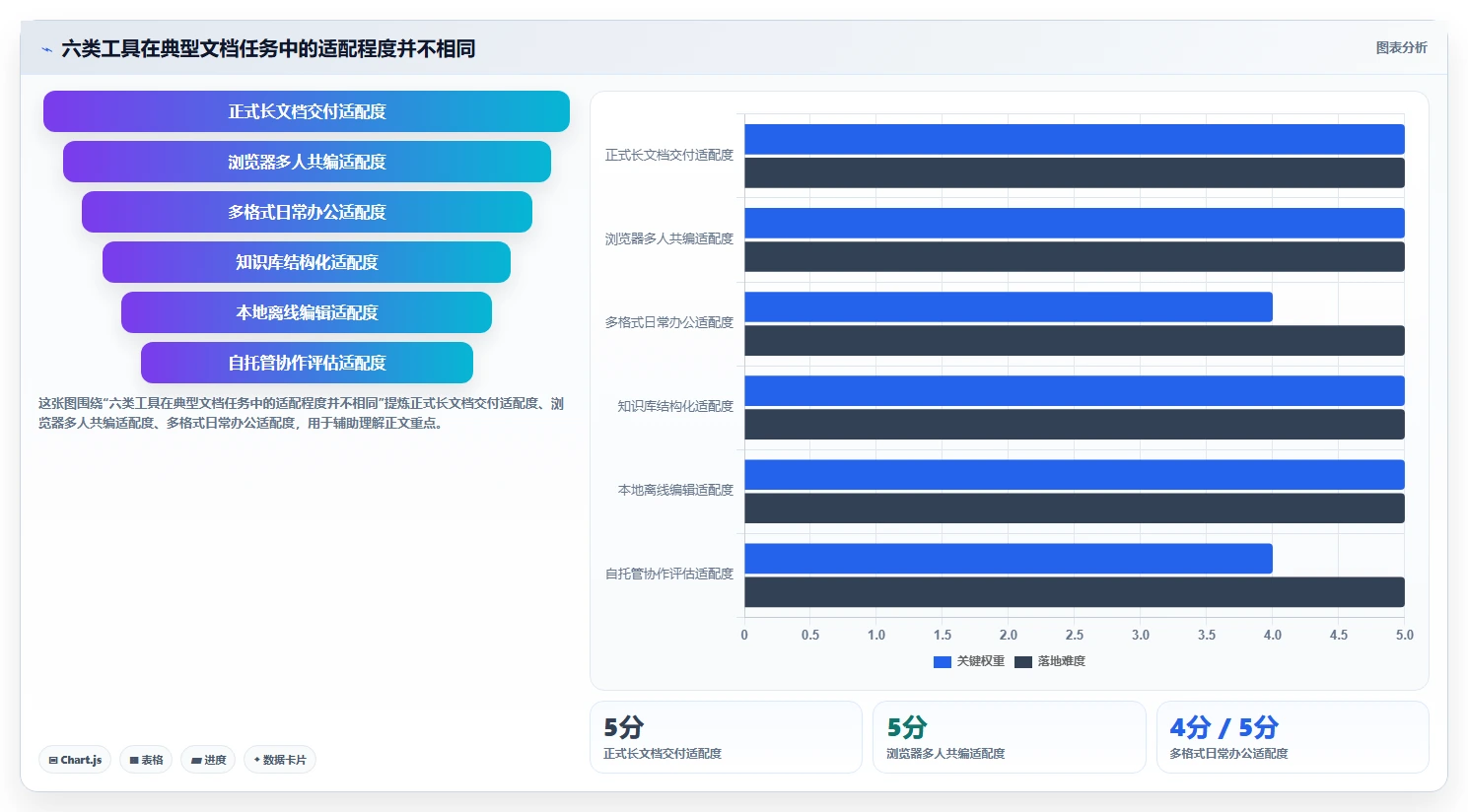Click the 本地离线编辑适配度 chart axis label
The width and height of the screenshot is (1468, 812).
pos(675,490)
